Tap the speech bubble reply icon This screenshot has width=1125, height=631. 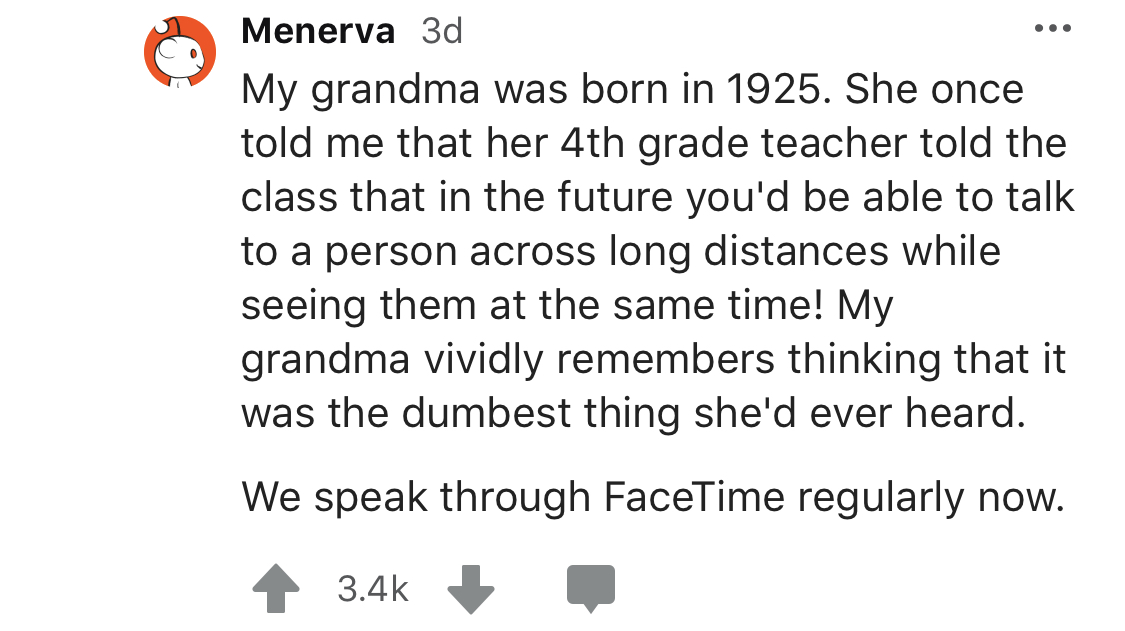coord(590,589)
